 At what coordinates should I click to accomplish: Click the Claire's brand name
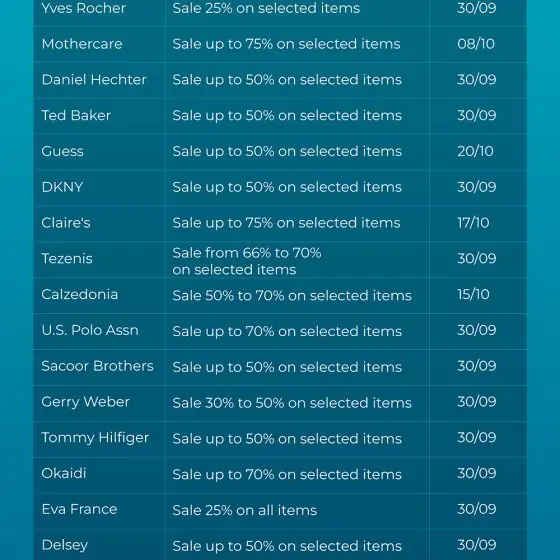coord(66,223)
